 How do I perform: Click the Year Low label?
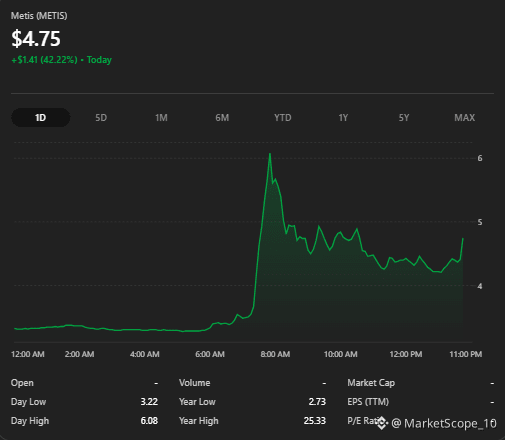coord(197,402)
